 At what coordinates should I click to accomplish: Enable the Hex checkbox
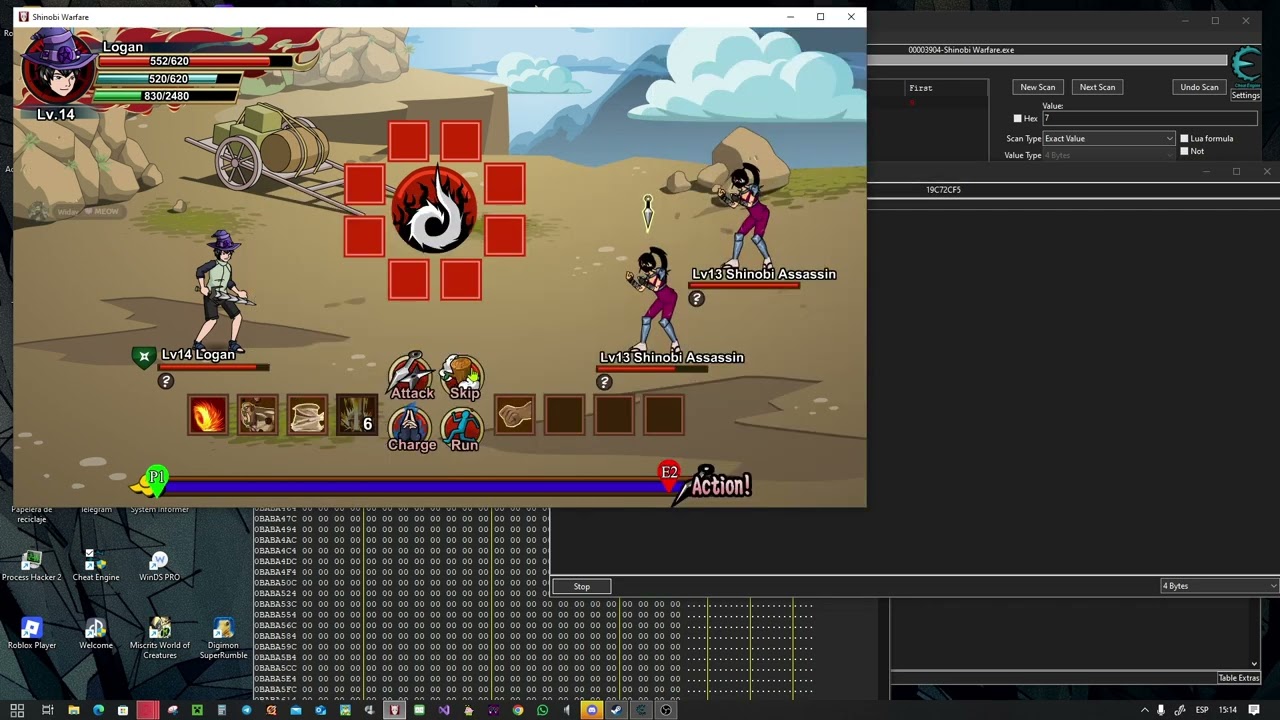pos(1018,119)
